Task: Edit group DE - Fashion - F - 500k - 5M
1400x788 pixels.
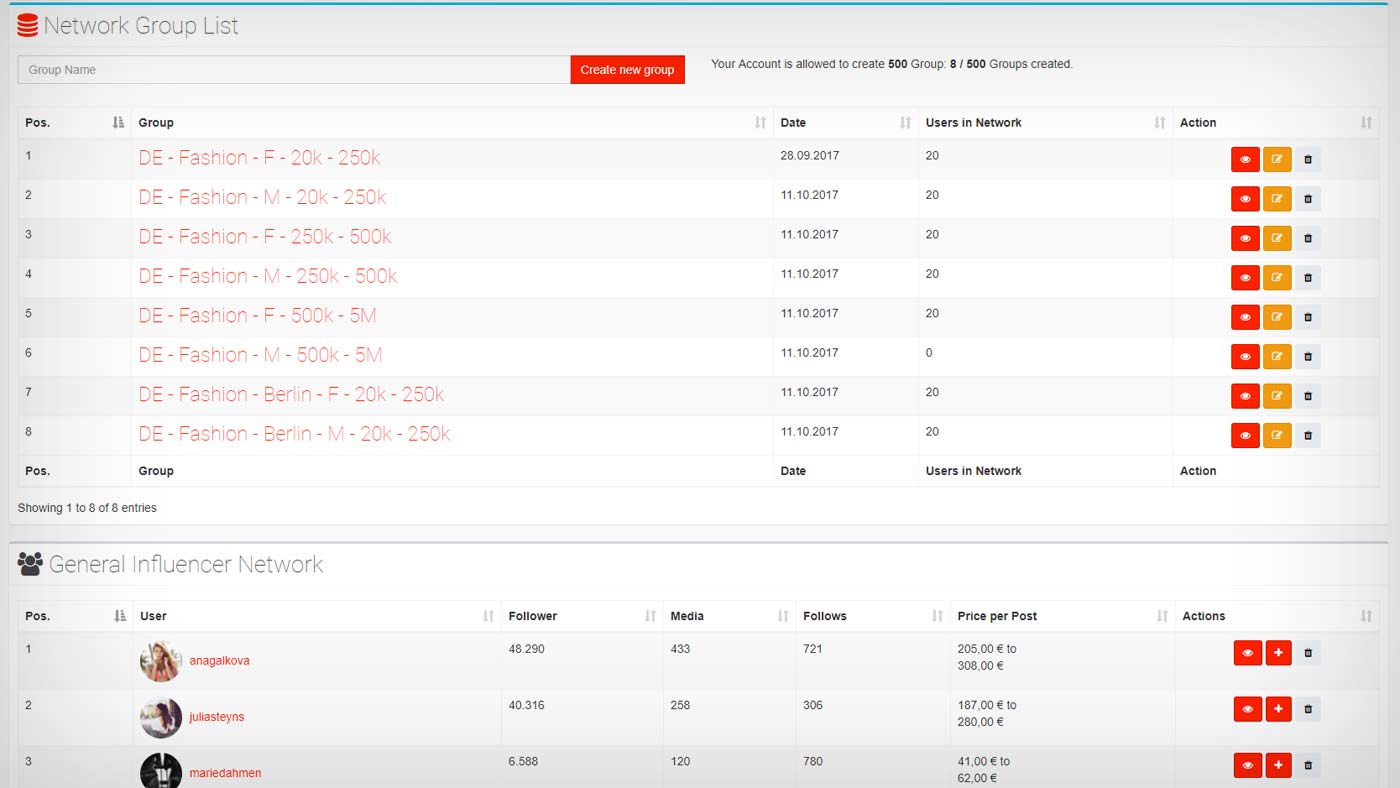Action: 1277,318
